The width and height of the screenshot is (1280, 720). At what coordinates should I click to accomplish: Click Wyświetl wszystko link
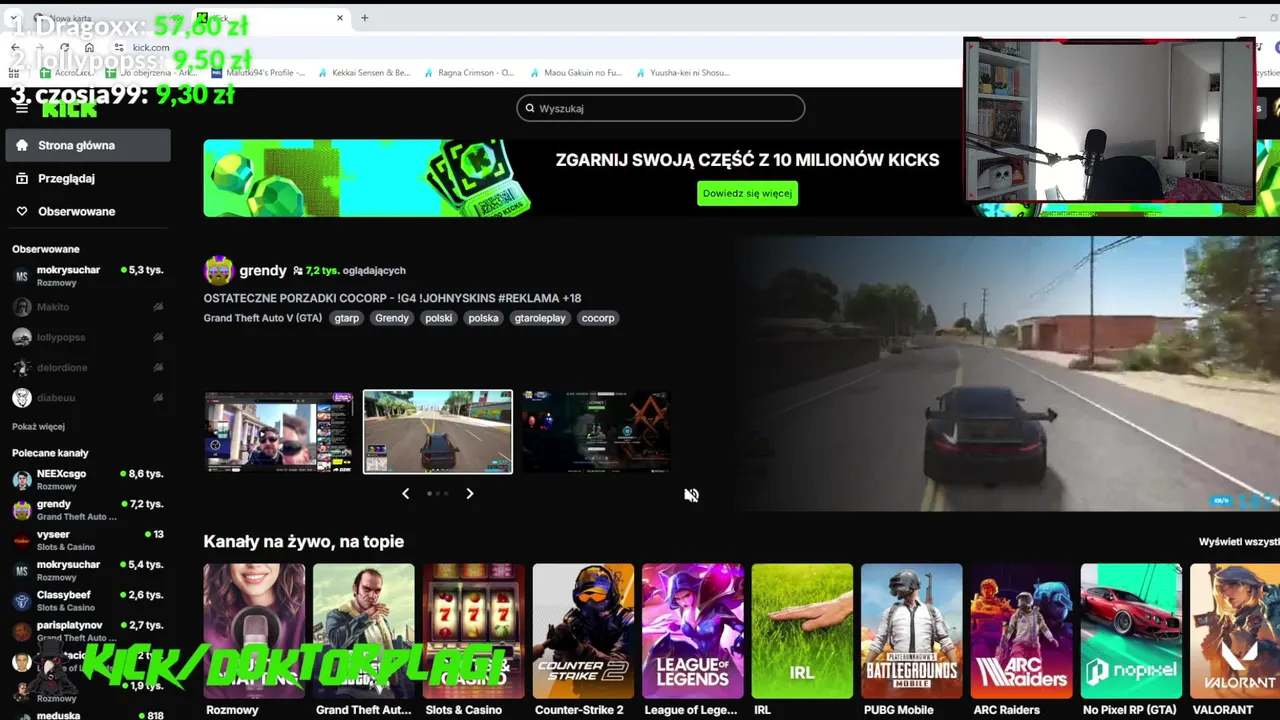coord(1239,541)
